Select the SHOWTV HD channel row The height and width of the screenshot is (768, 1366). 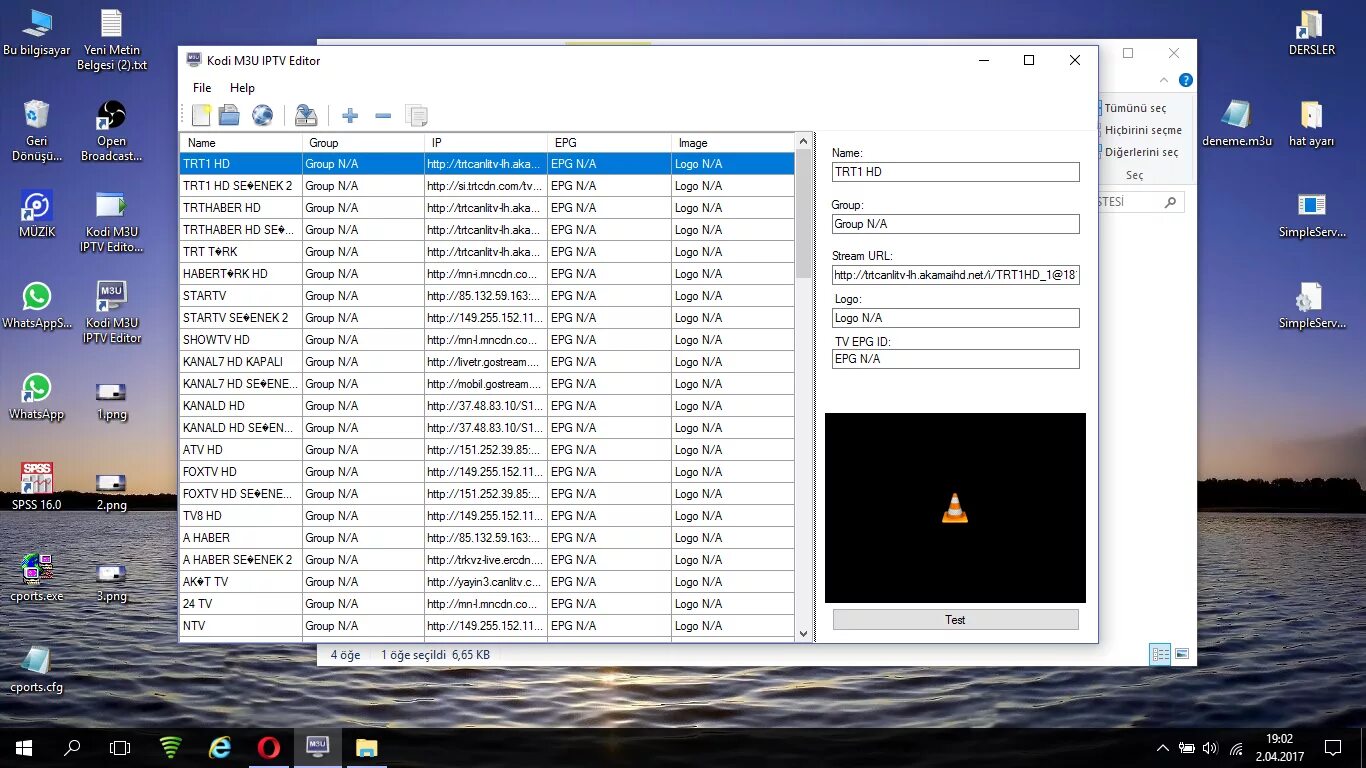[487, 340]
